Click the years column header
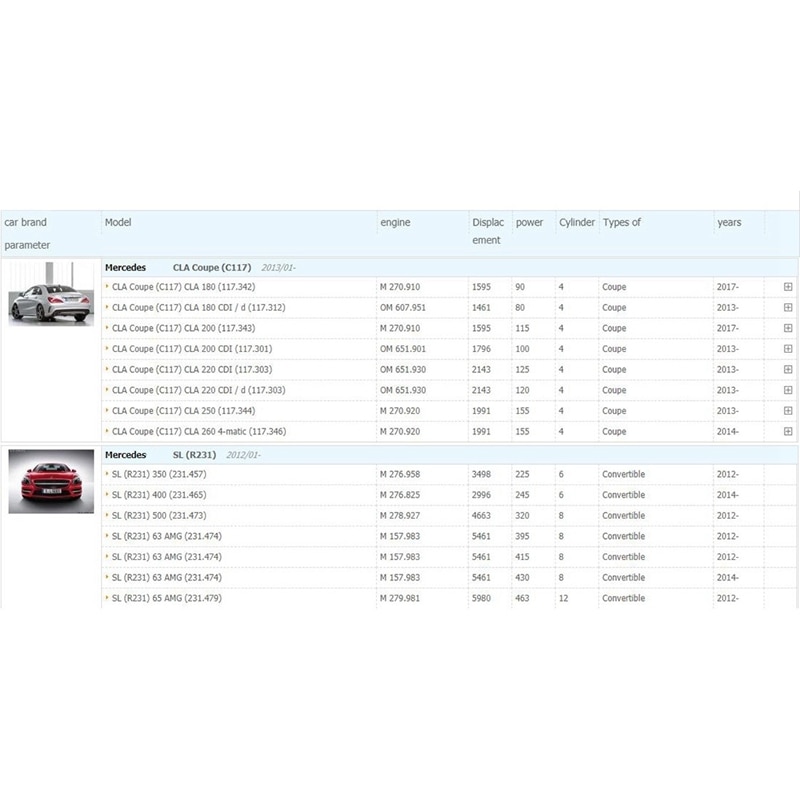 [x=730, y=222]
